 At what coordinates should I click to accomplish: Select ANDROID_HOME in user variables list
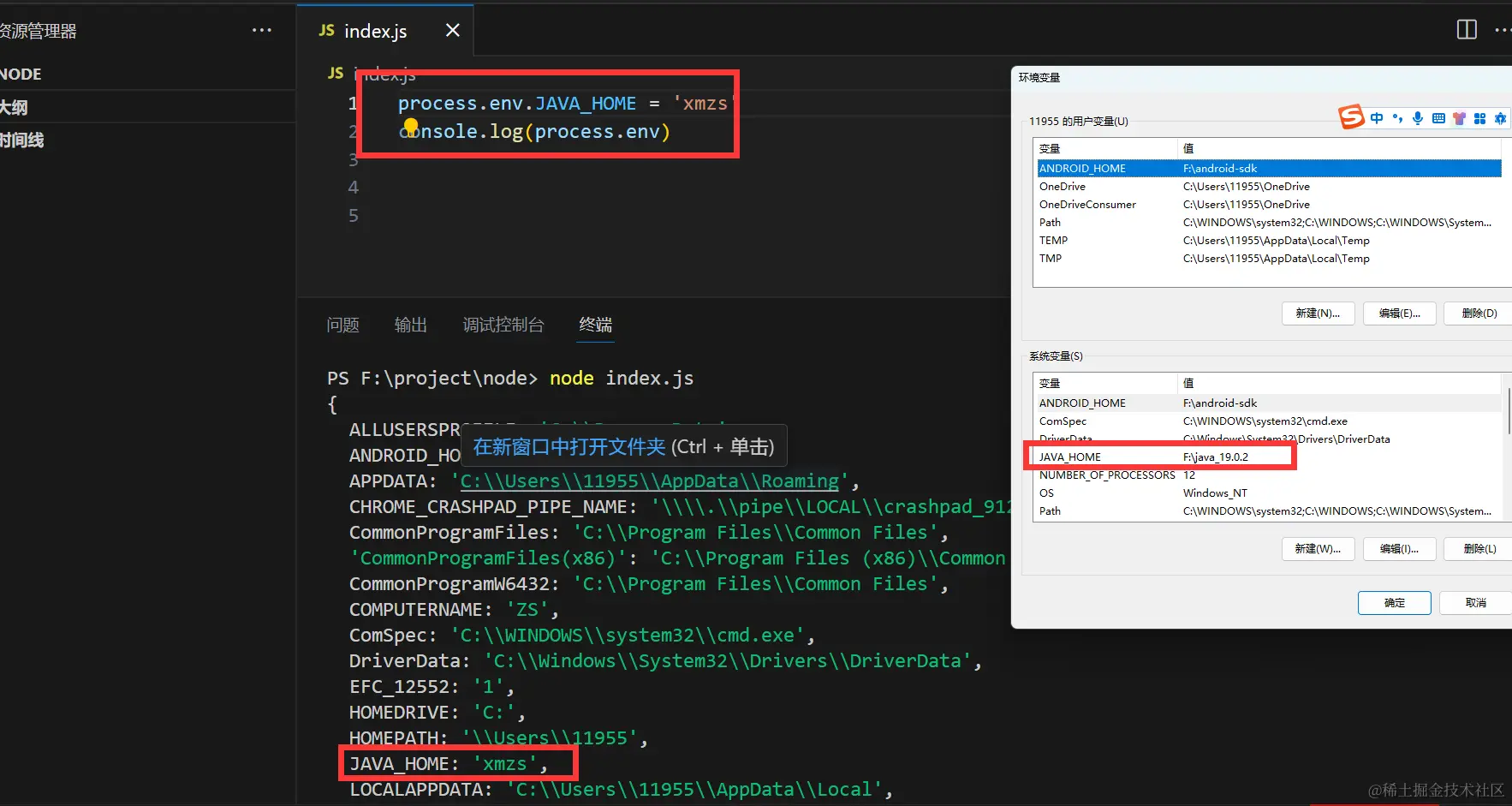[1269, 169]
